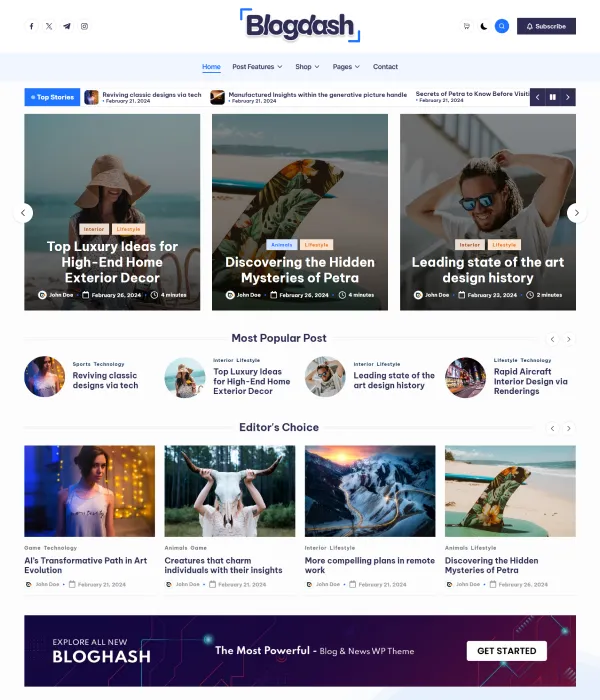This screenshot has height=700, width=600.
Task: Expand the Post Features dropdown menu
Action: (x=257, y=67)
